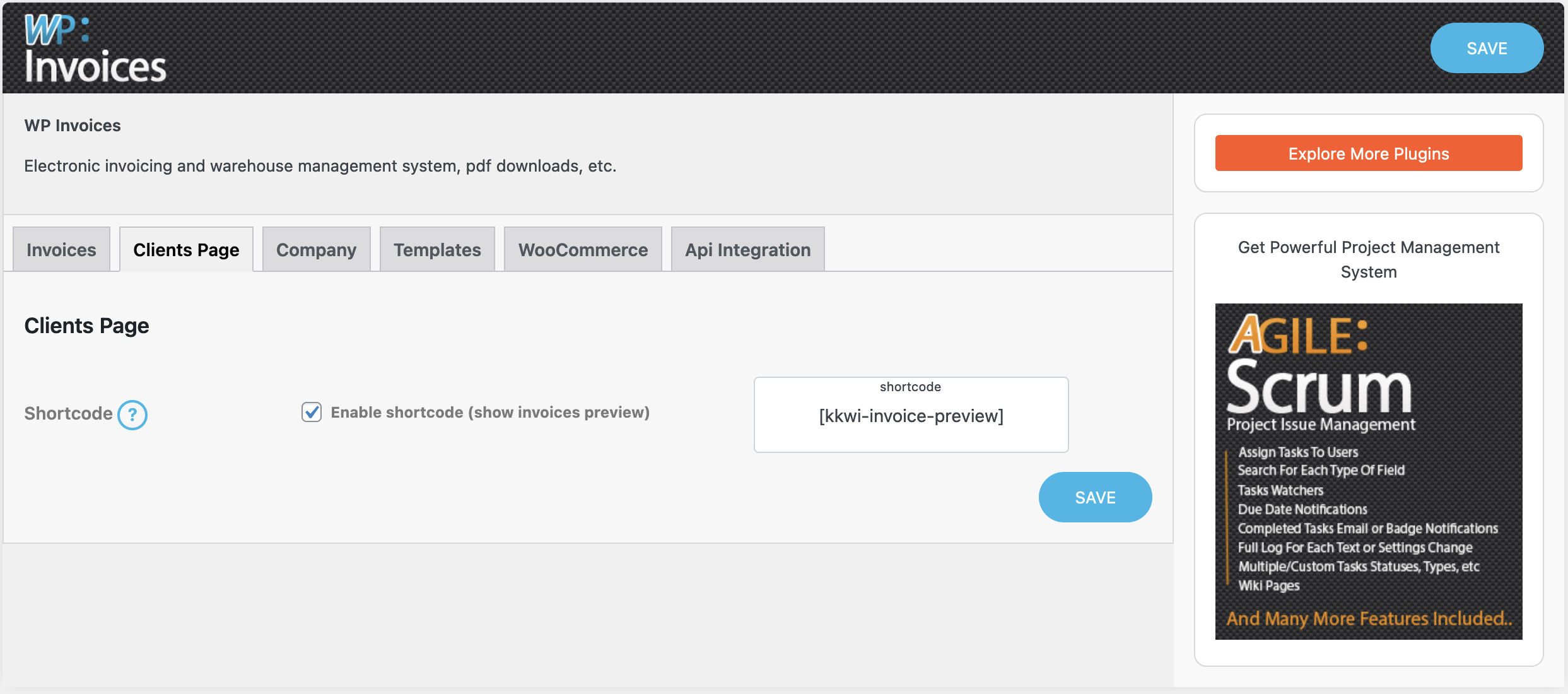Screen dimensions: 1568x694
Task: Click the SAVE button in the top header
Action: coord(1487,48)
